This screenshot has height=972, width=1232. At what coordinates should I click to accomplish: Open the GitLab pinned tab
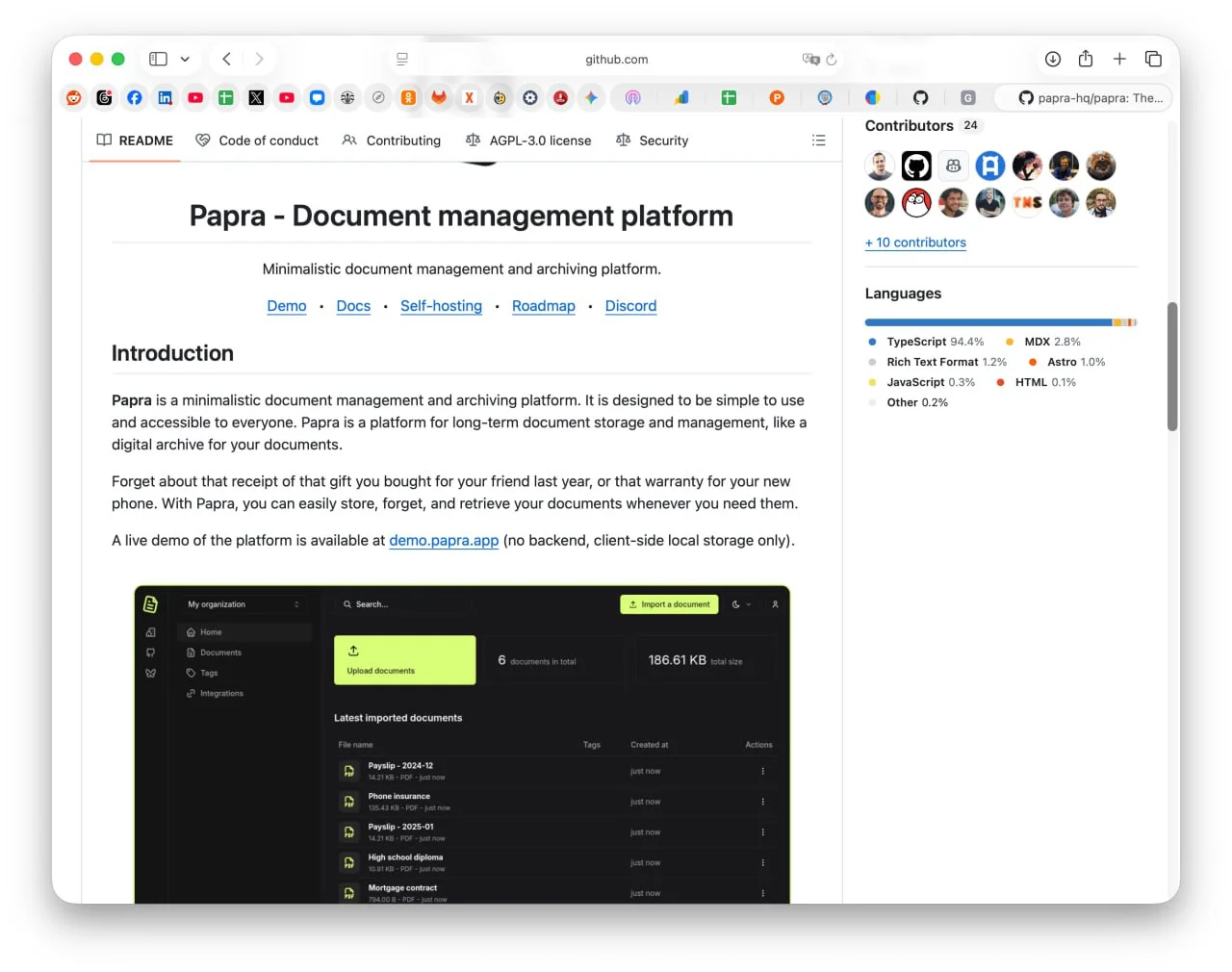click(439, 97)
